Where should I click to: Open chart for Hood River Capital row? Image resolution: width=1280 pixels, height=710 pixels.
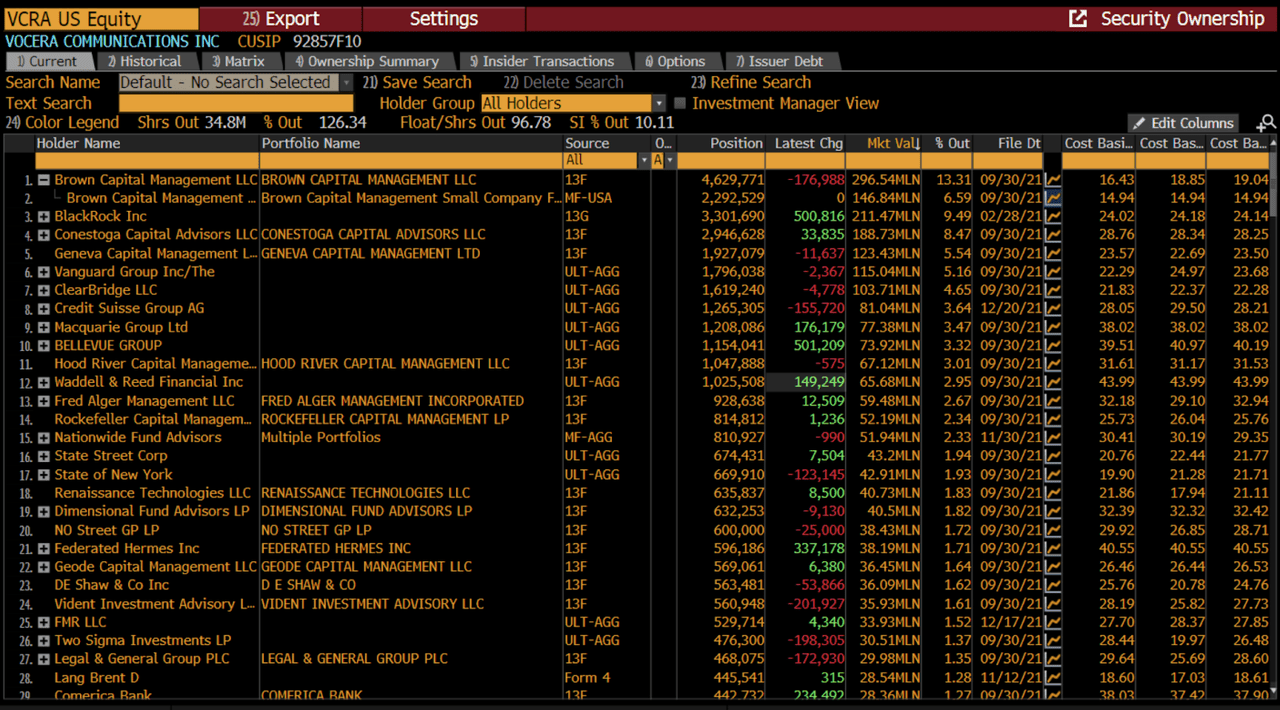(1053, 364)
